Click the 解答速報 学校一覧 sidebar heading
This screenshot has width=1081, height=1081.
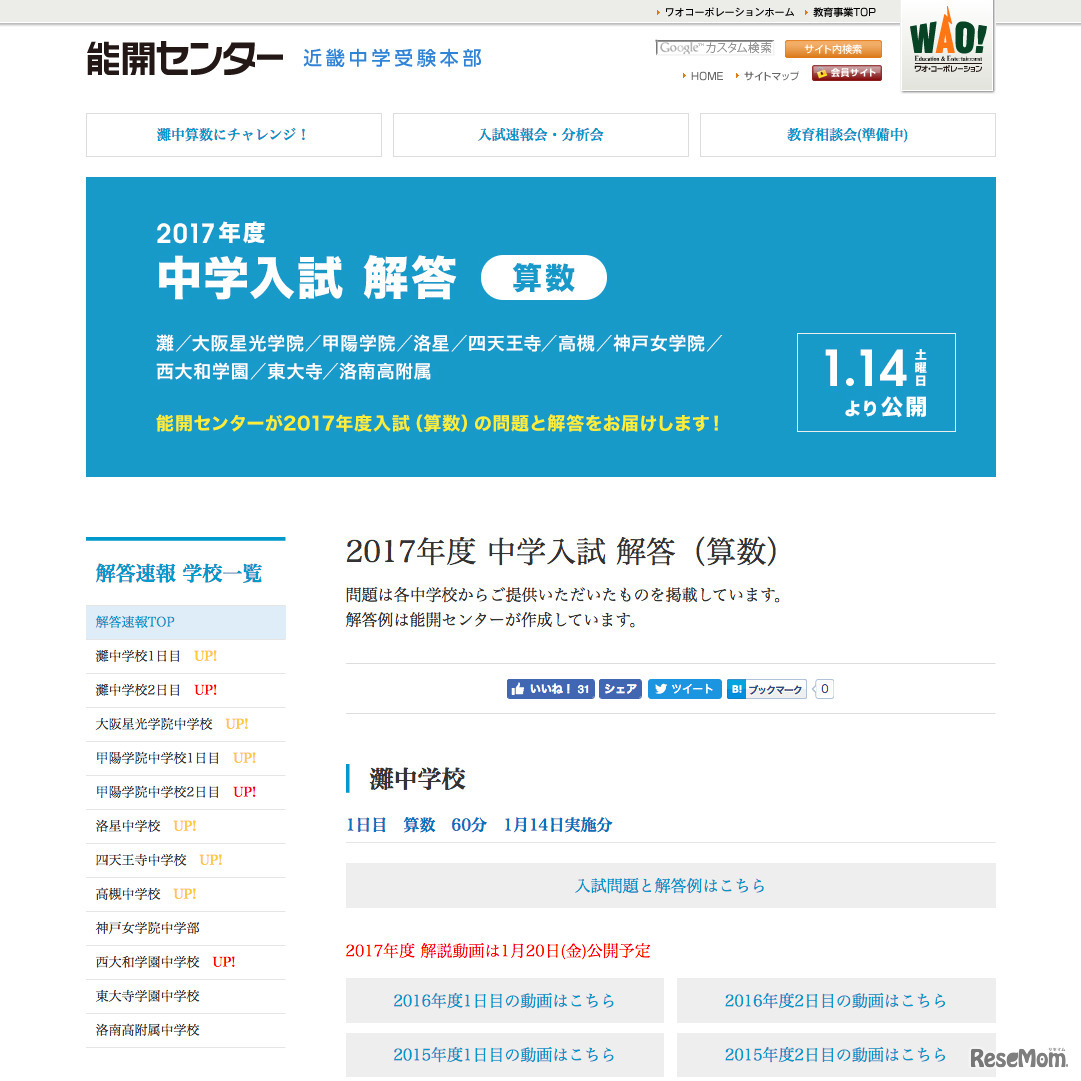[x=179, y=574]
